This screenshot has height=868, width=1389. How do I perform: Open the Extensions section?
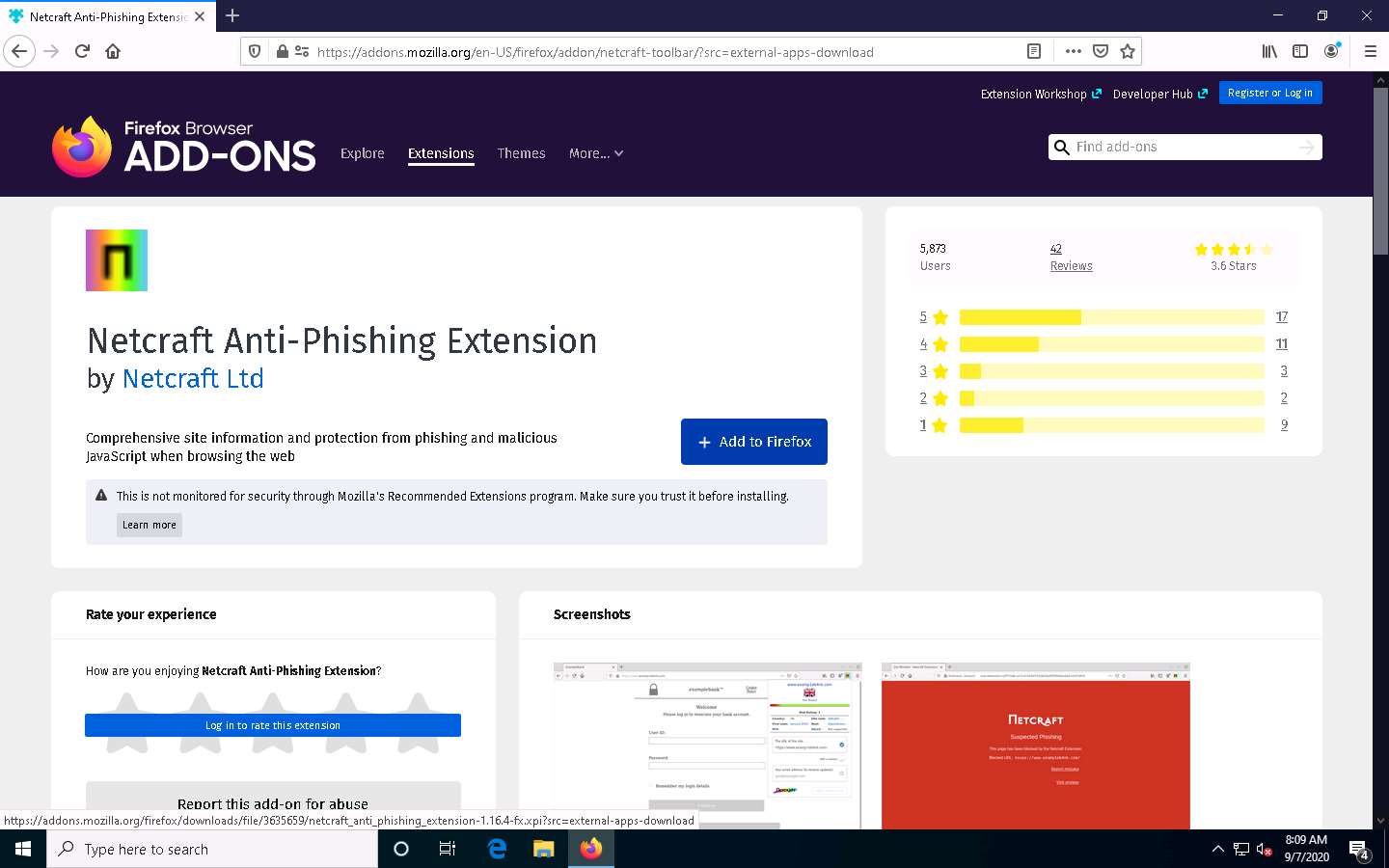pyautogui.click(x=441, y=153)
